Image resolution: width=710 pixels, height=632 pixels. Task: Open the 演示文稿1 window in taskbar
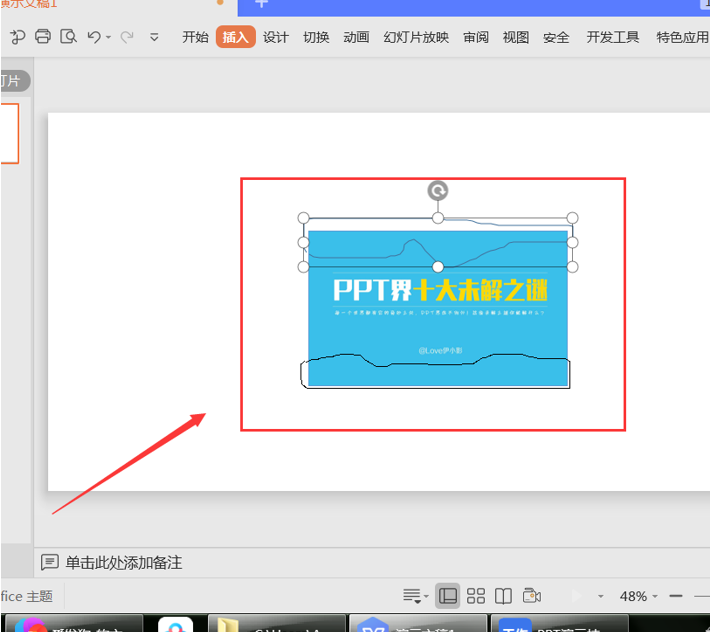417,624
